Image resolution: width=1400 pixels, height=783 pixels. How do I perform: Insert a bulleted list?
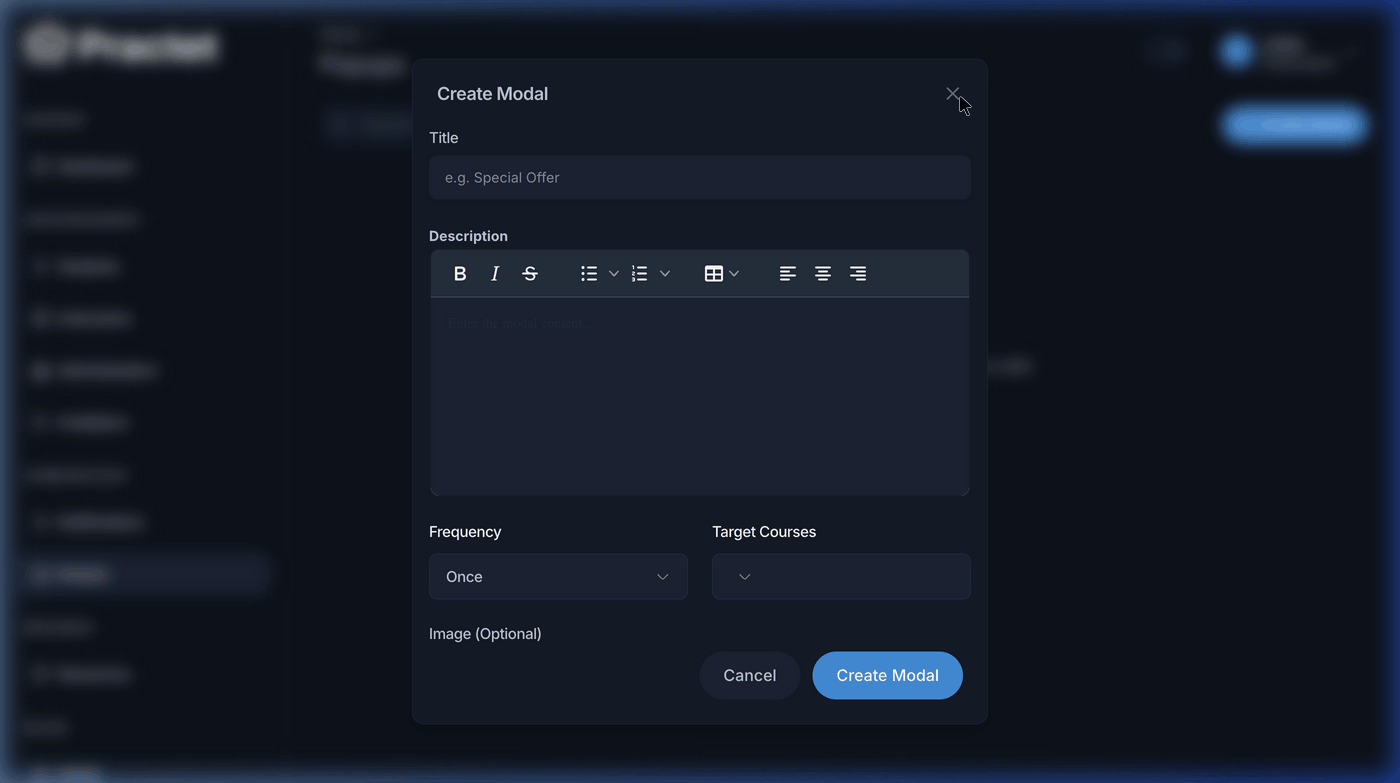(x=589, y=273)
